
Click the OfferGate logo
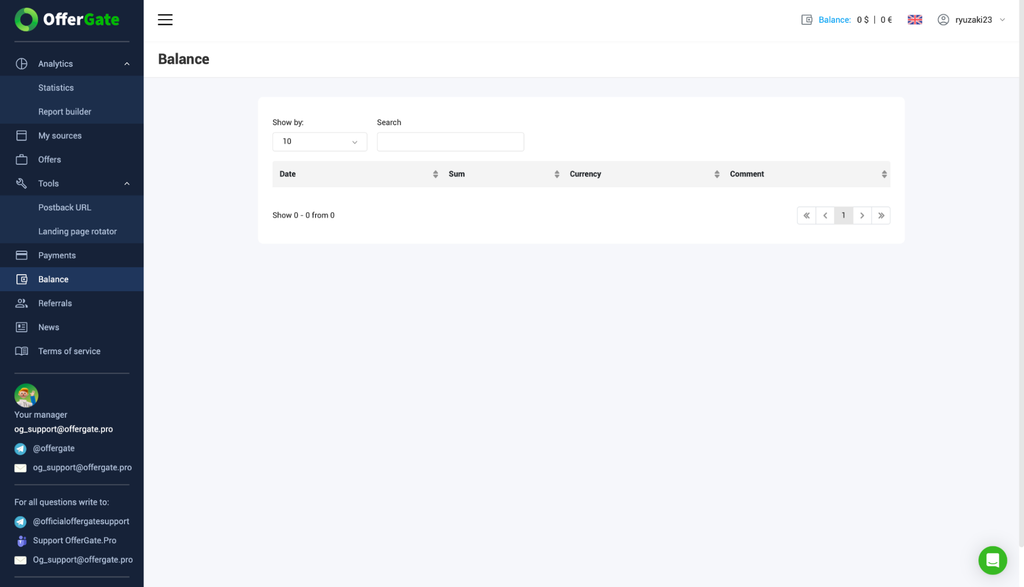[67, 20]
